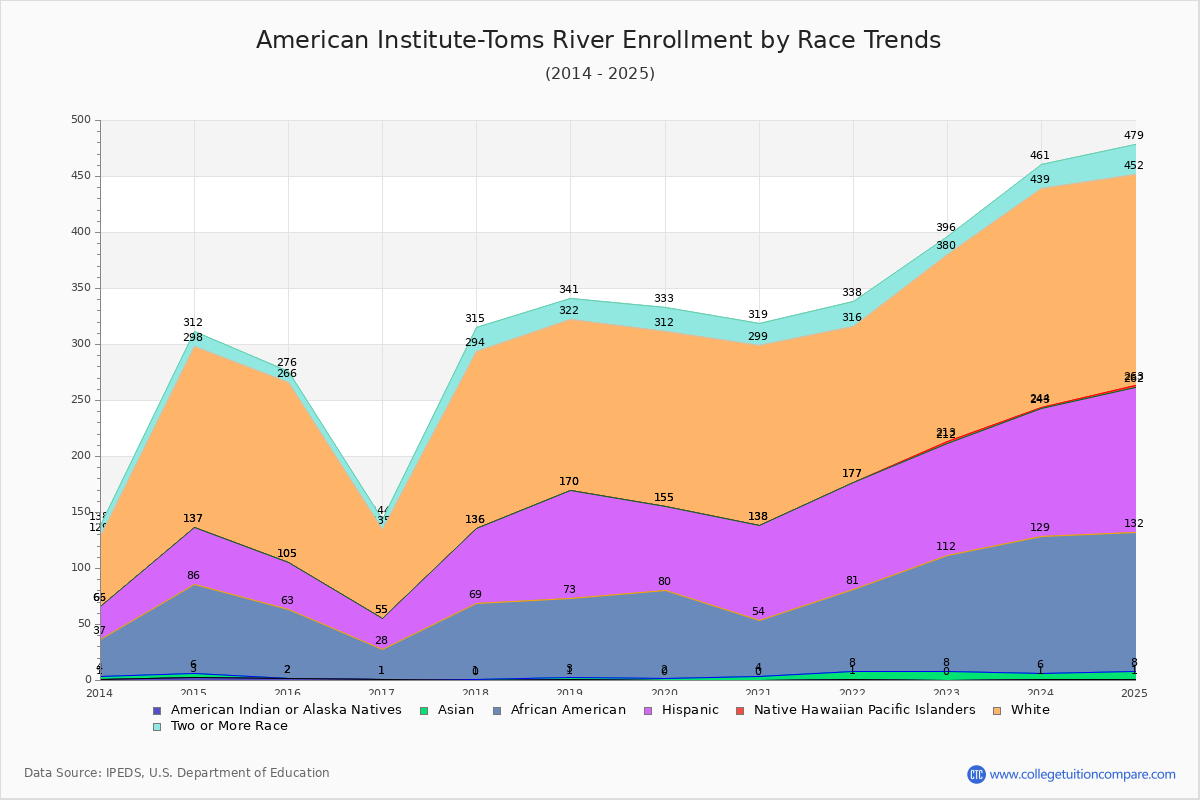
Task: Toggle the Two or More Race legend entry
Action: click(x=220, y=726)
